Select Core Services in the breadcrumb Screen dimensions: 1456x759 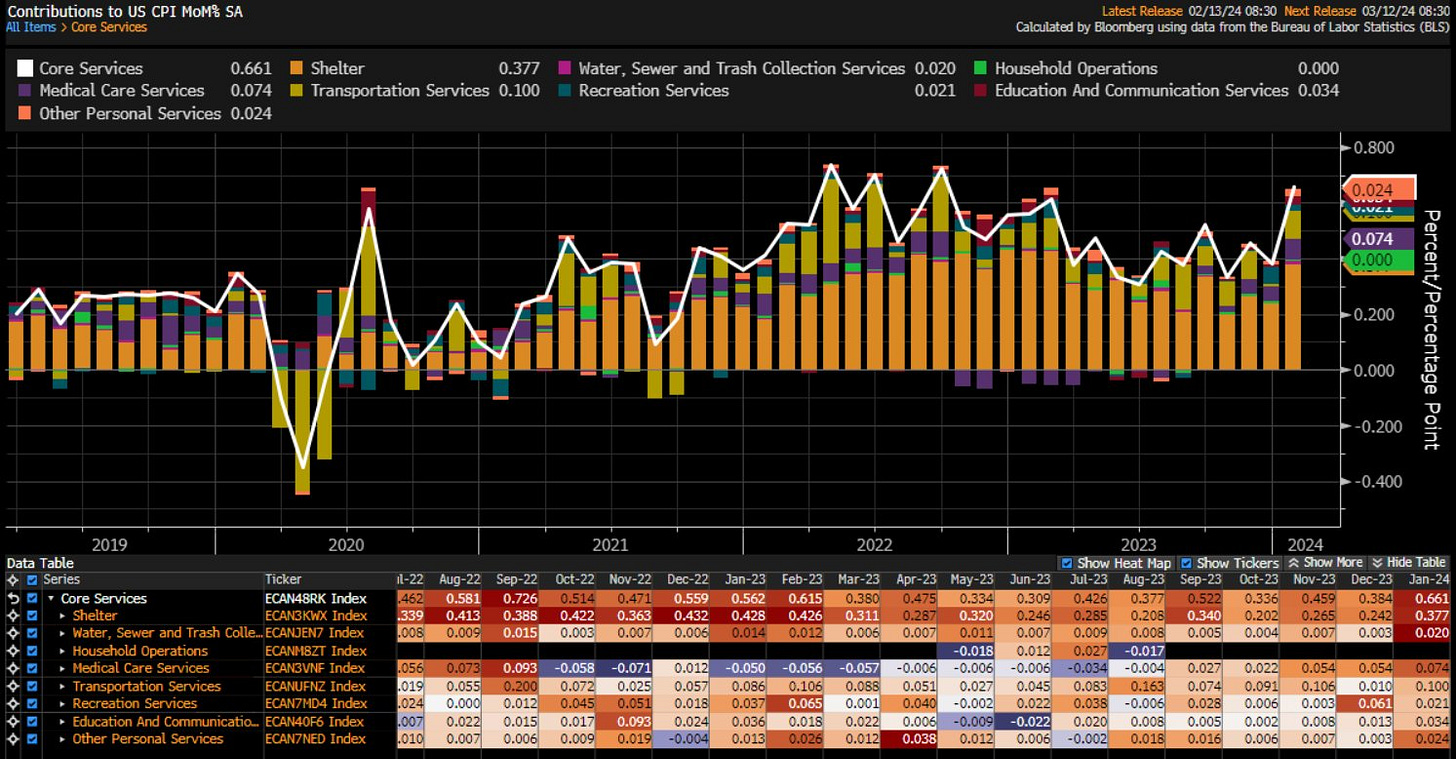(x=109, y=27)
